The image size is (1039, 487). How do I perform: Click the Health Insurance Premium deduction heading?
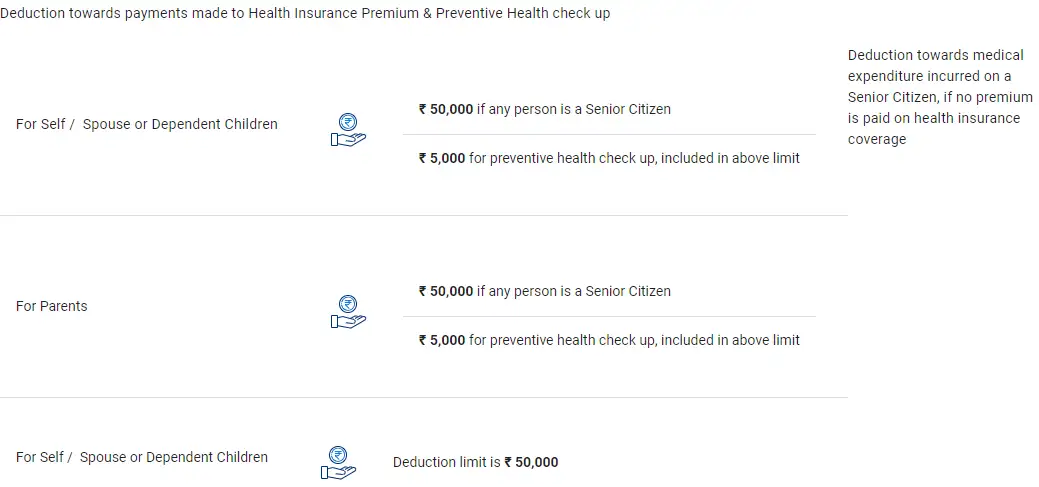click(305, 14)
